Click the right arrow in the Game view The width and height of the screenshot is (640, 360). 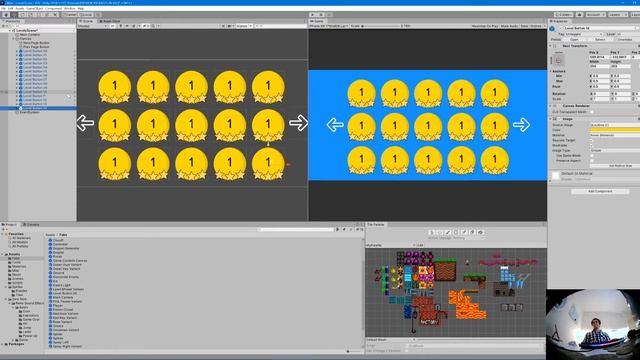[522, 125]
